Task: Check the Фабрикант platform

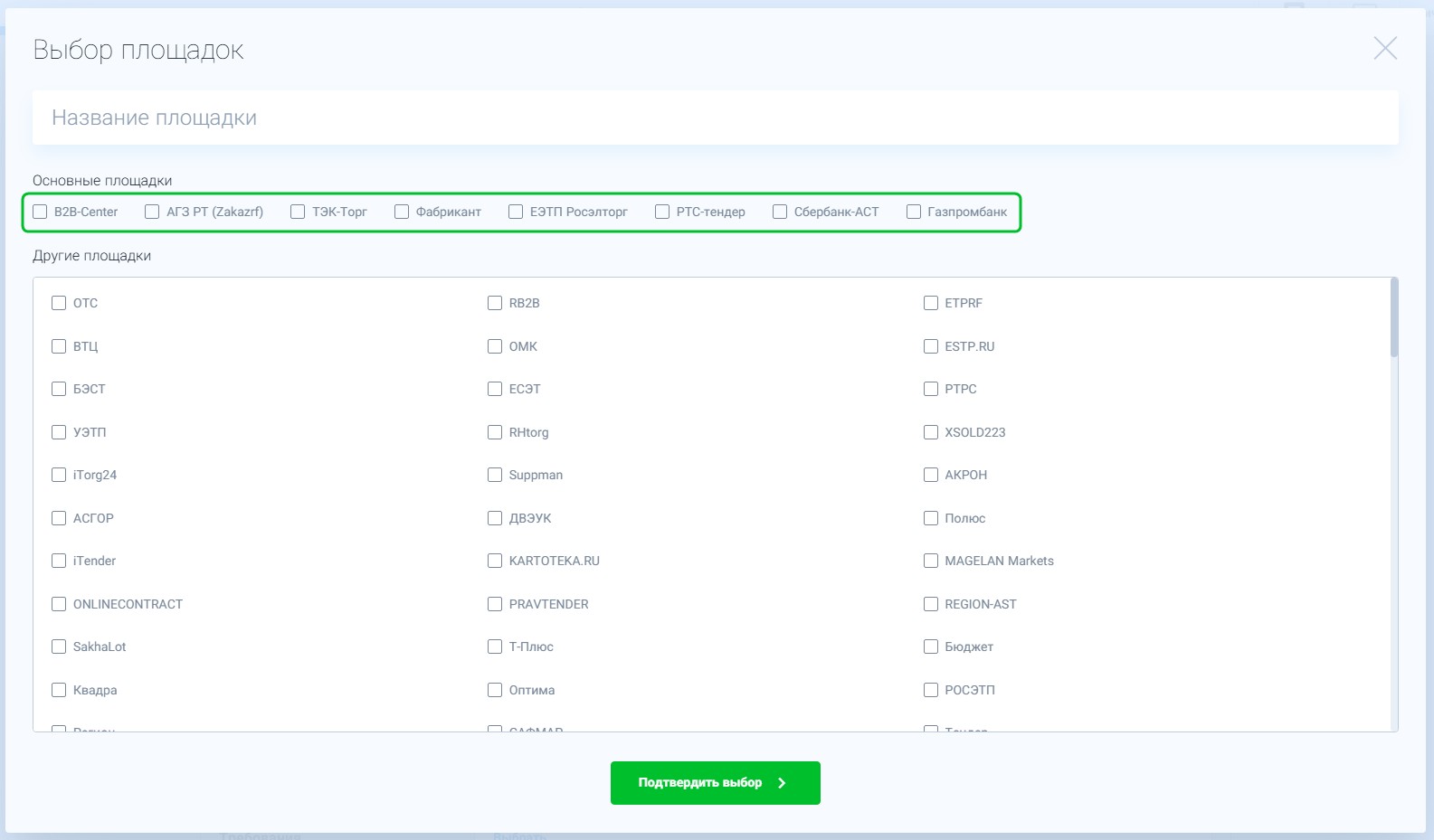Action: pos(402,212)
